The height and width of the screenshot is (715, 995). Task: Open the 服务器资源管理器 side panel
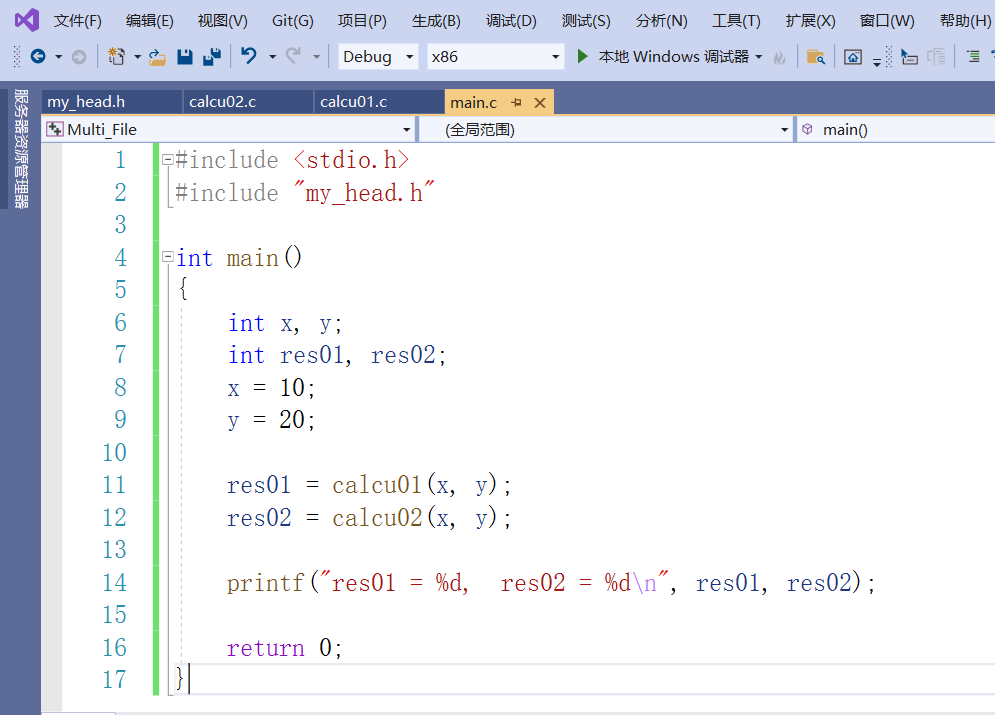click(21, 149)
